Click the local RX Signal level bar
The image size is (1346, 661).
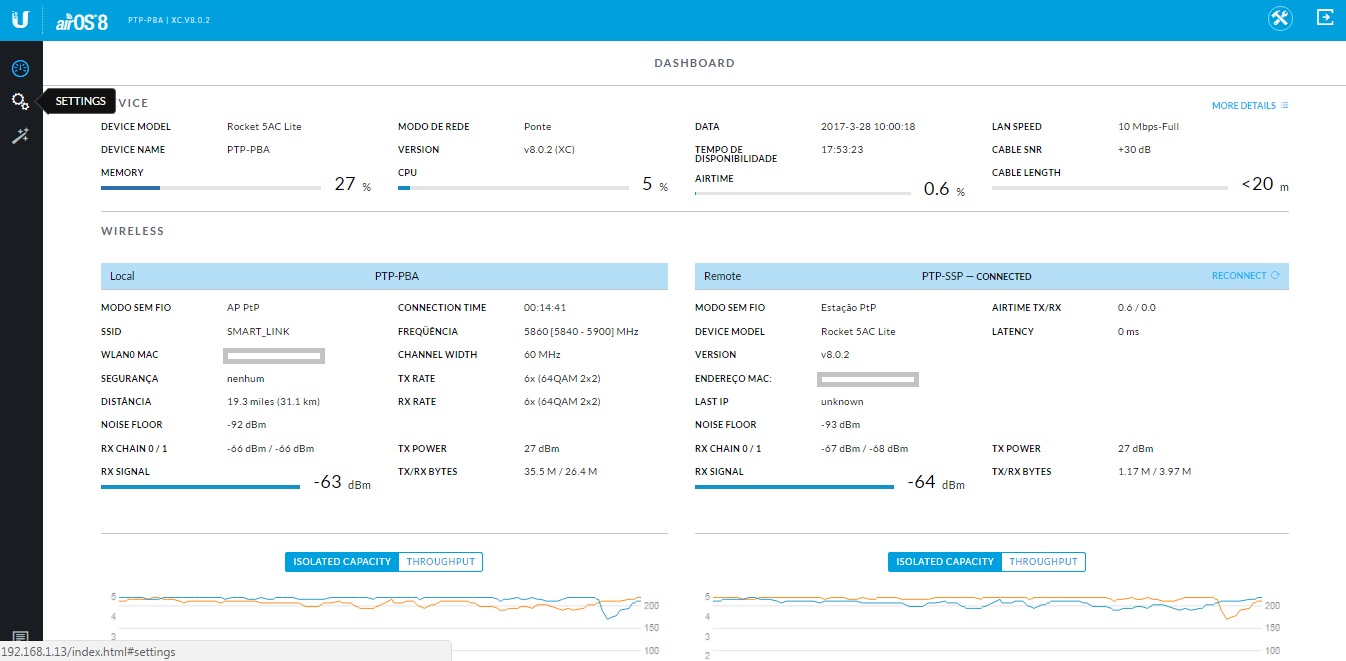click(x=200, y=487)
